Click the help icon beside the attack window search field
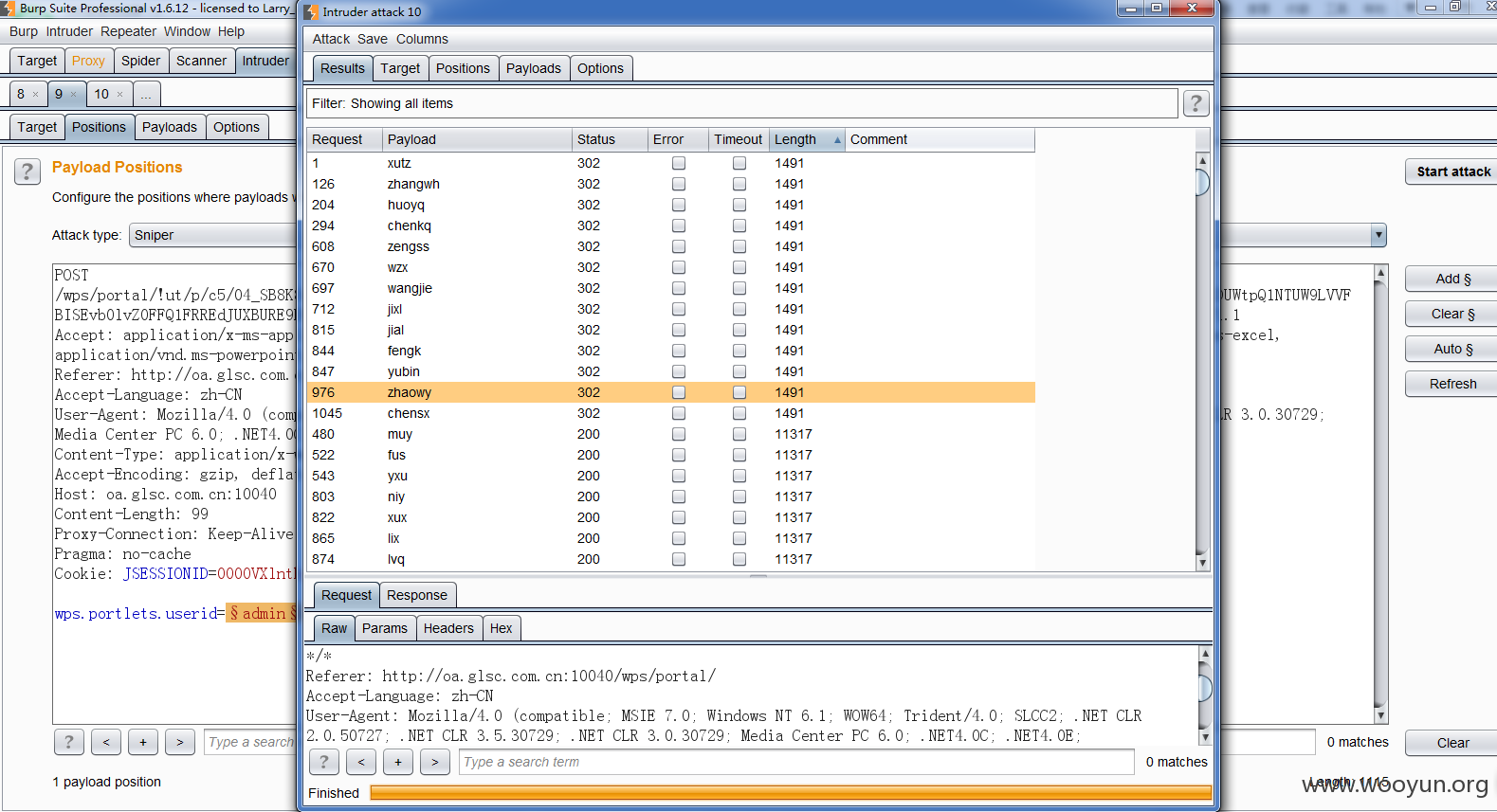This screenshot has width=1497, height=812. click(x=324, y=762)
